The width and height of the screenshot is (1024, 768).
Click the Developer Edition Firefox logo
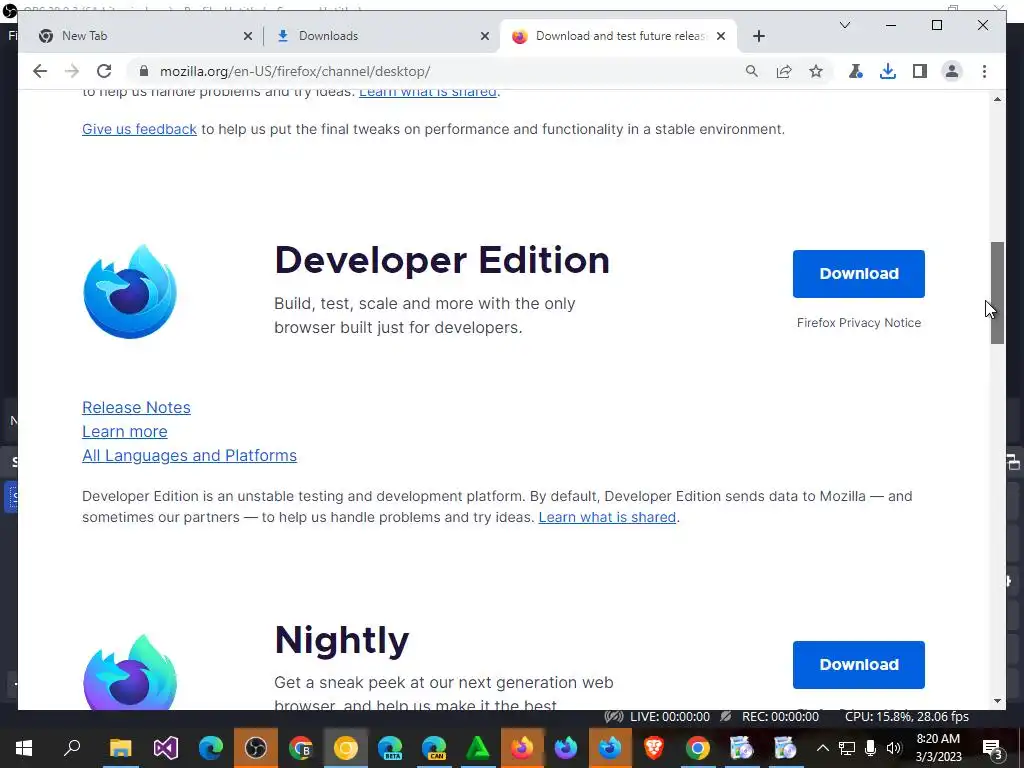point(130,291)
